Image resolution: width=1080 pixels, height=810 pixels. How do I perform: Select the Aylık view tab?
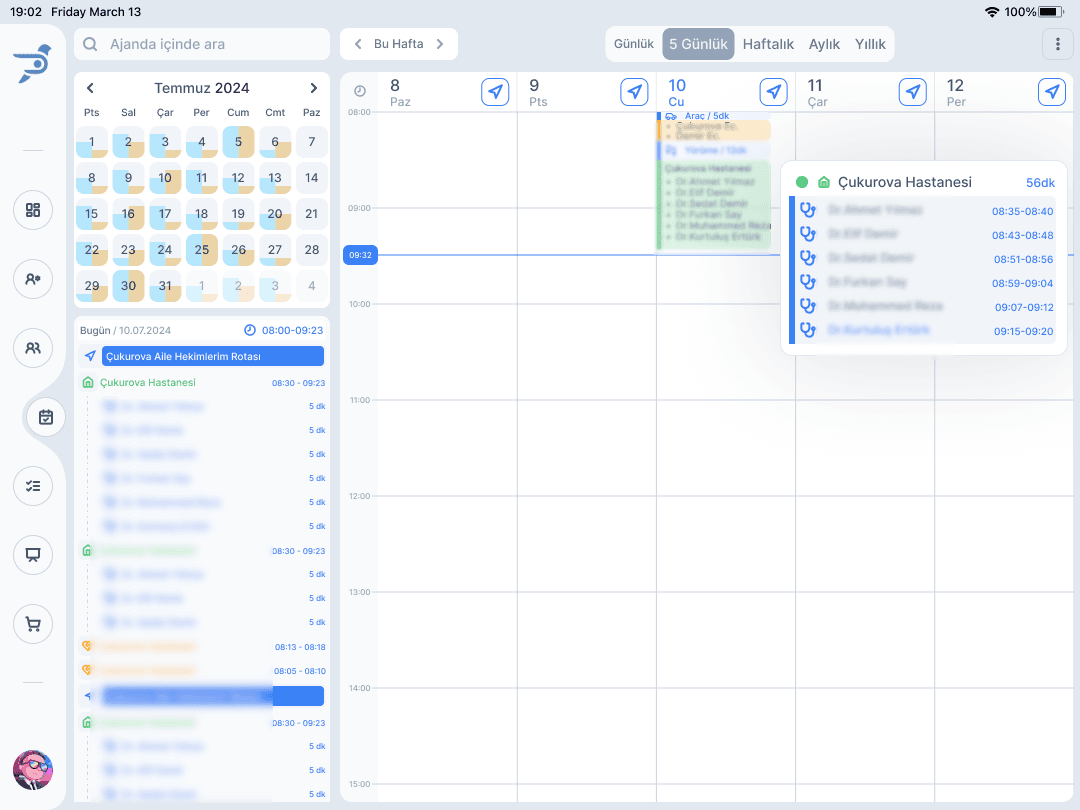[824, 44]
